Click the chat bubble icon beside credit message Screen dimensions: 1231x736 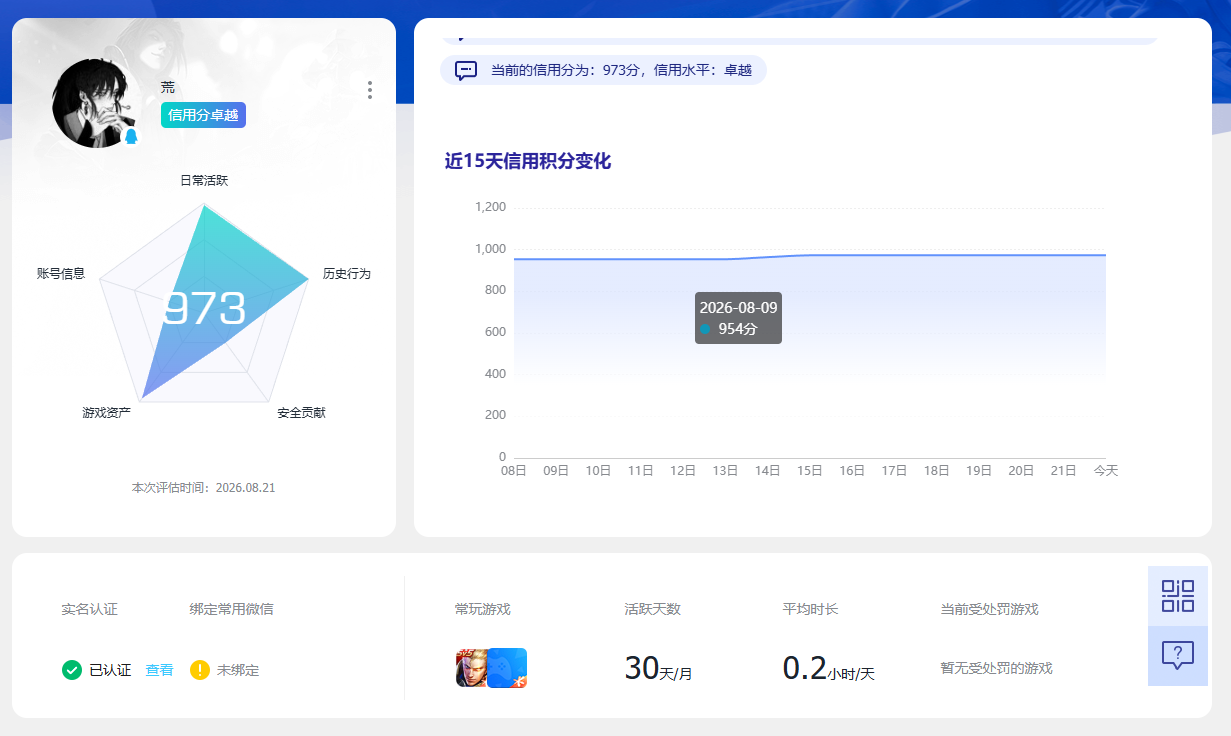466,70
